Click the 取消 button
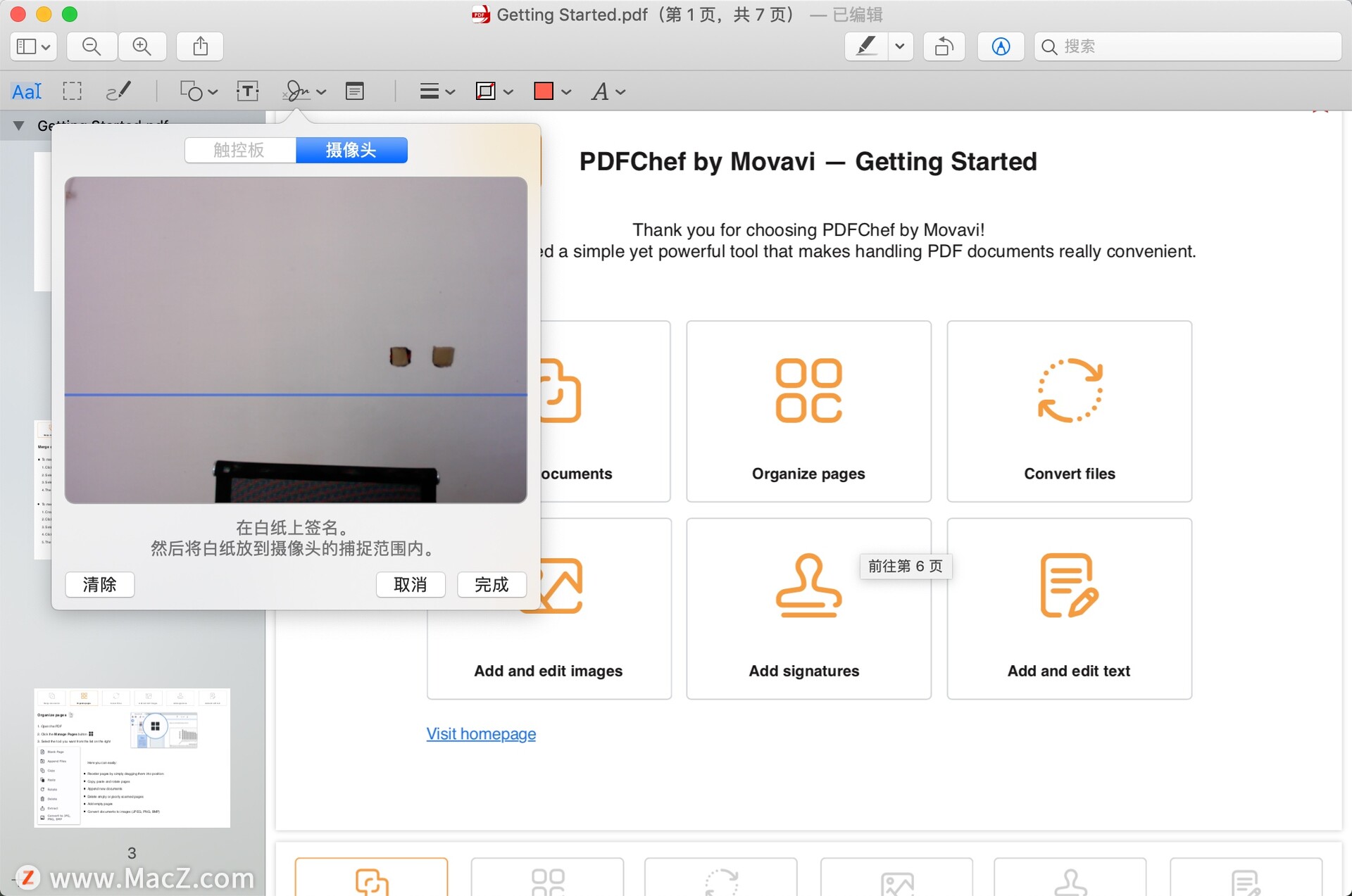The height and width of the screenshot is (896, 1352). tap(411, 585)
